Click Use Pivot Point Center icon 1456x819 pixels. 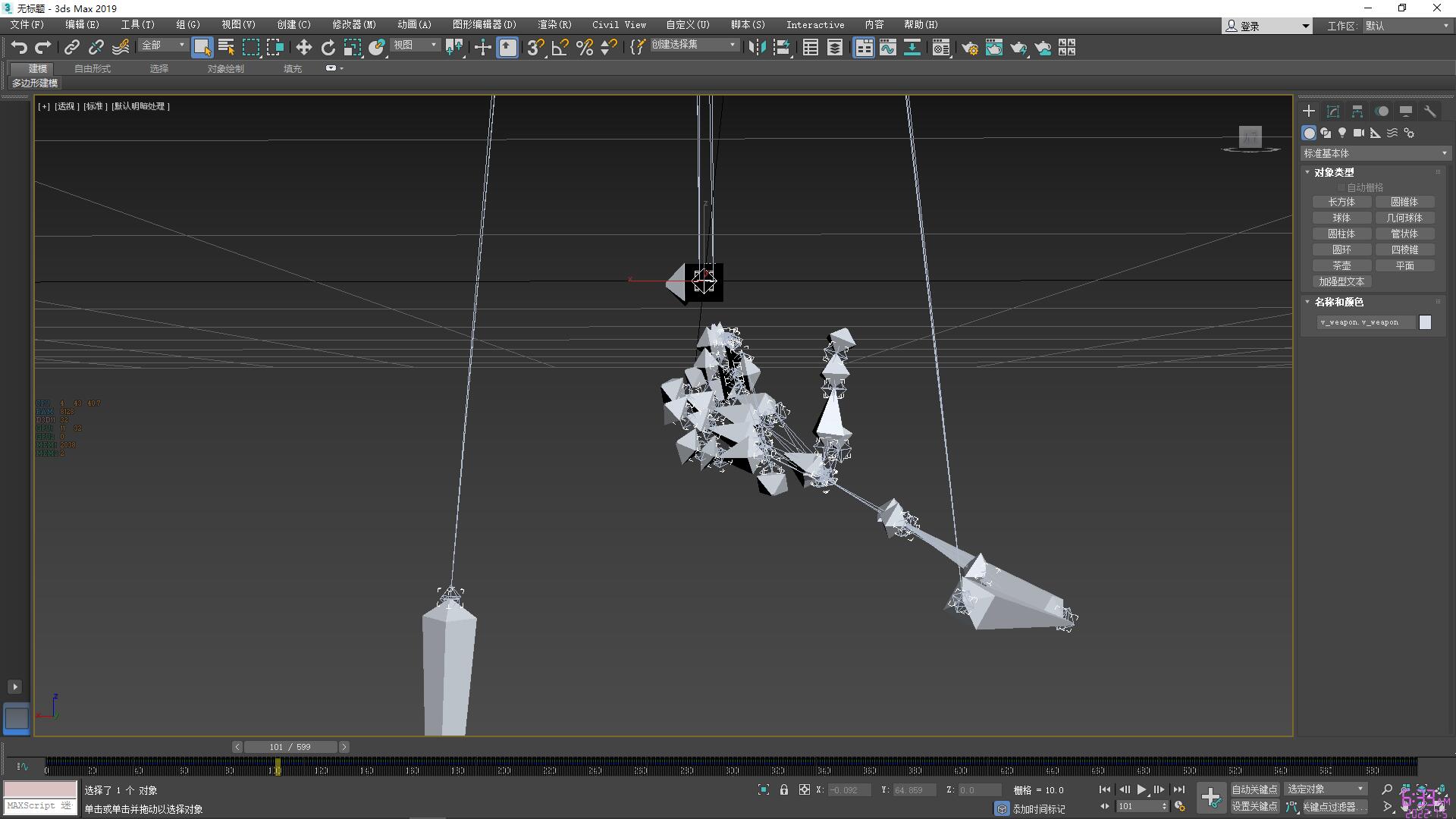pos(454,48)
